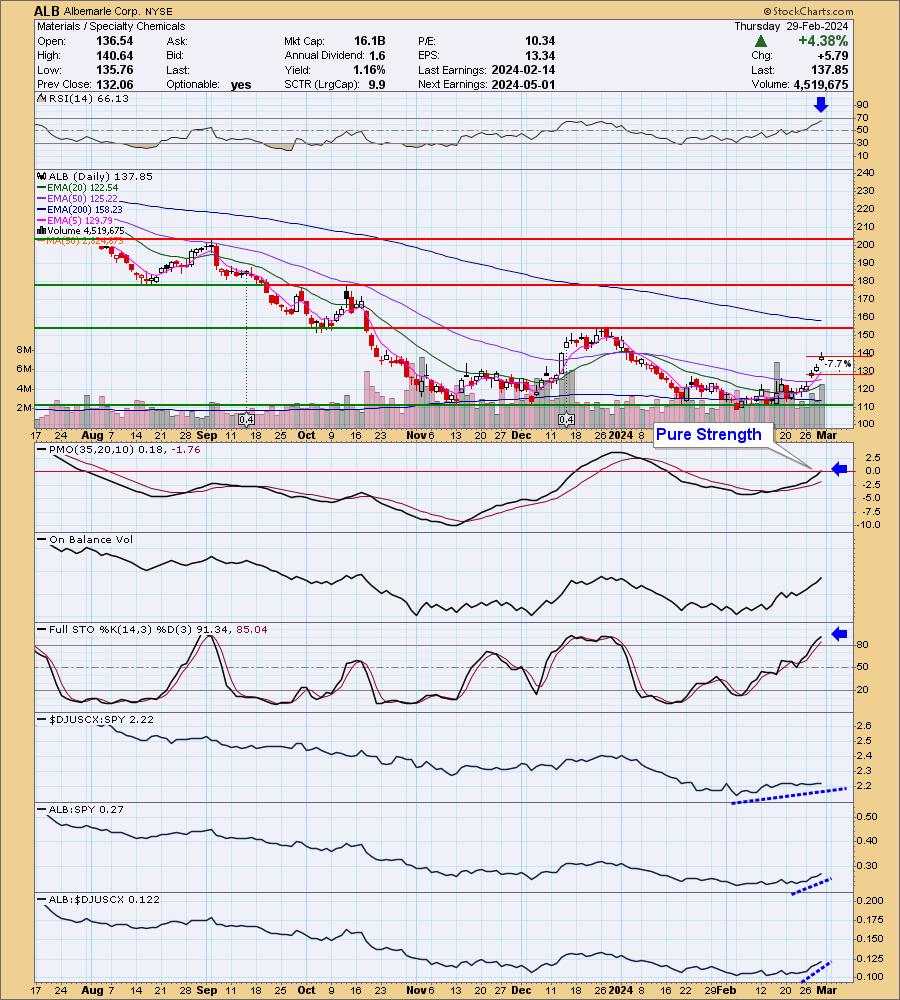Click the RSI(14) 66.13 label

point(88,98)
